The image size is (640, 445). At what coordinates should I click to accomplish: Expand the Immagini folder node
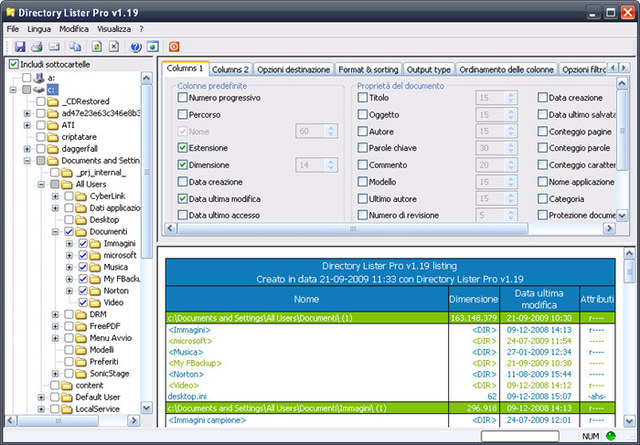click(69, 243)
